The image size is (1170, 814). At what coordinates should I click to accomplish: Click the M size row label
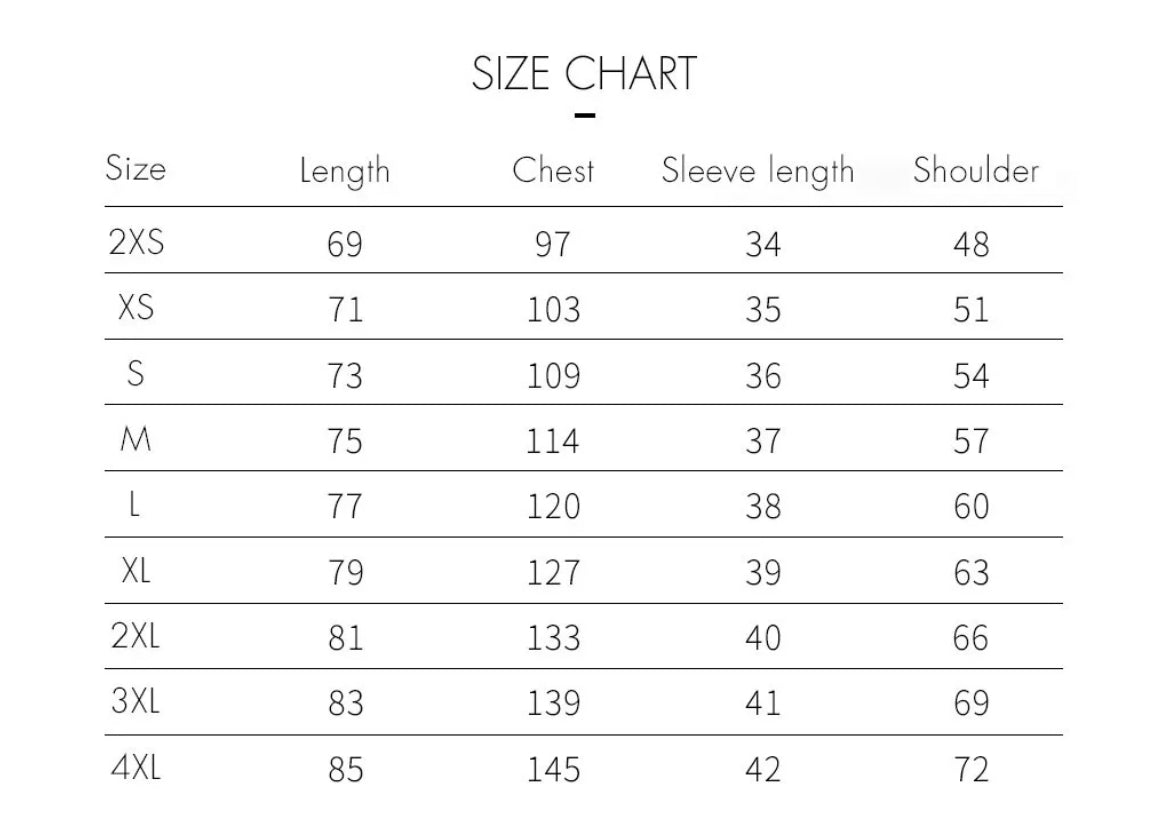point(135,440)
